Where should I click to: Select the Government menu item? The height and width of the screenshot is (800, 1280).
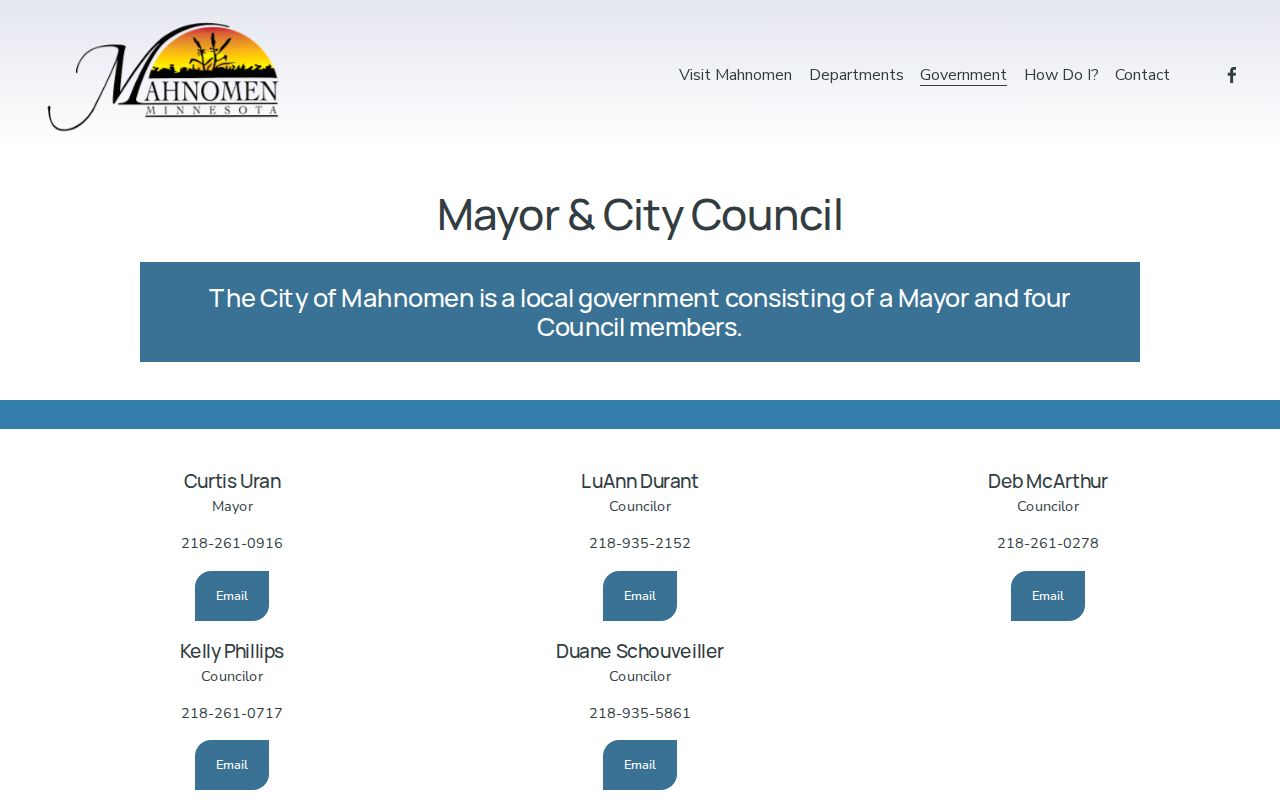point(963,75)
